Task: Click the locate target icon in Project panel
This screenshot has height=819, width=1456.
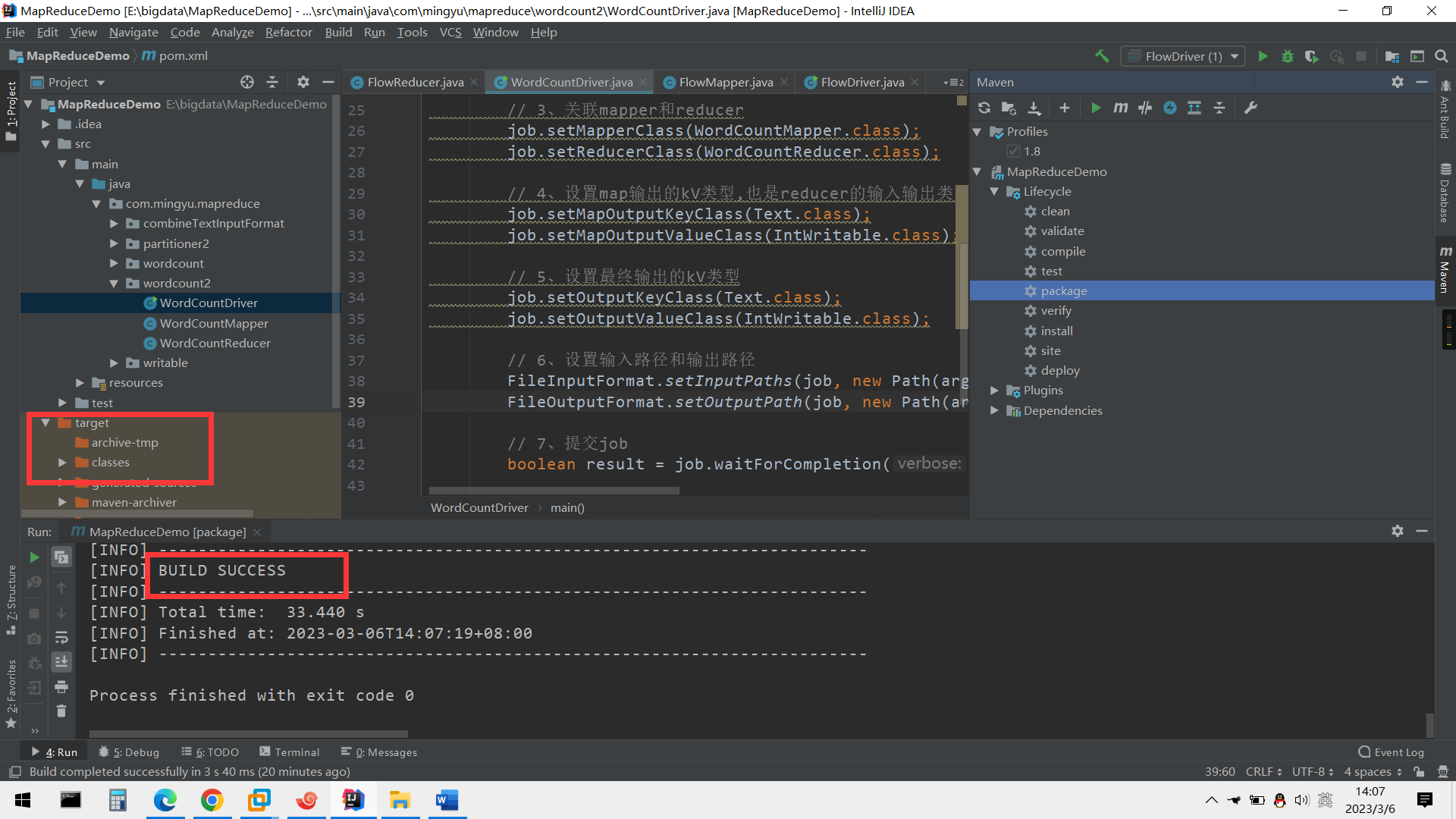Action: (247, 82)
